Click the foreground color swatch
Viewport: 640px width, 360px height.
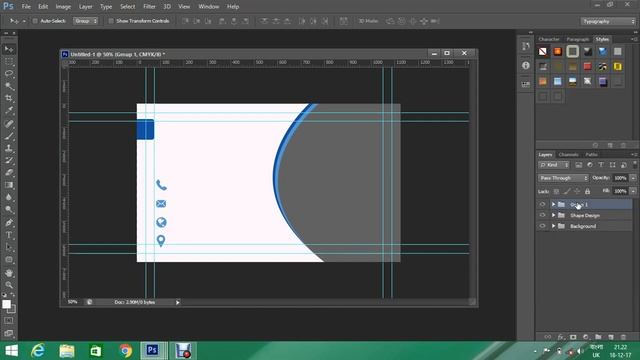pyautogui.click(x=6, y=304)
